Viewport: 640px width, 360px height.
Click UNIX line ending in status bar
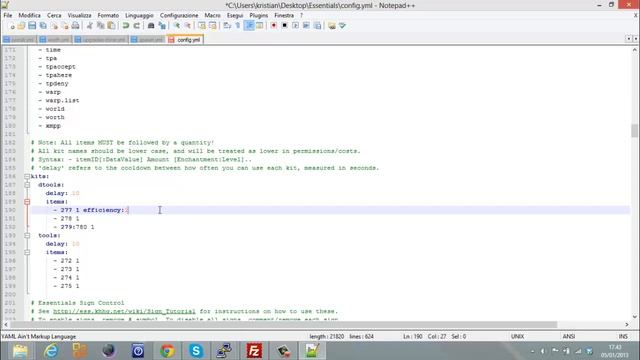click(x=518, y=337)
